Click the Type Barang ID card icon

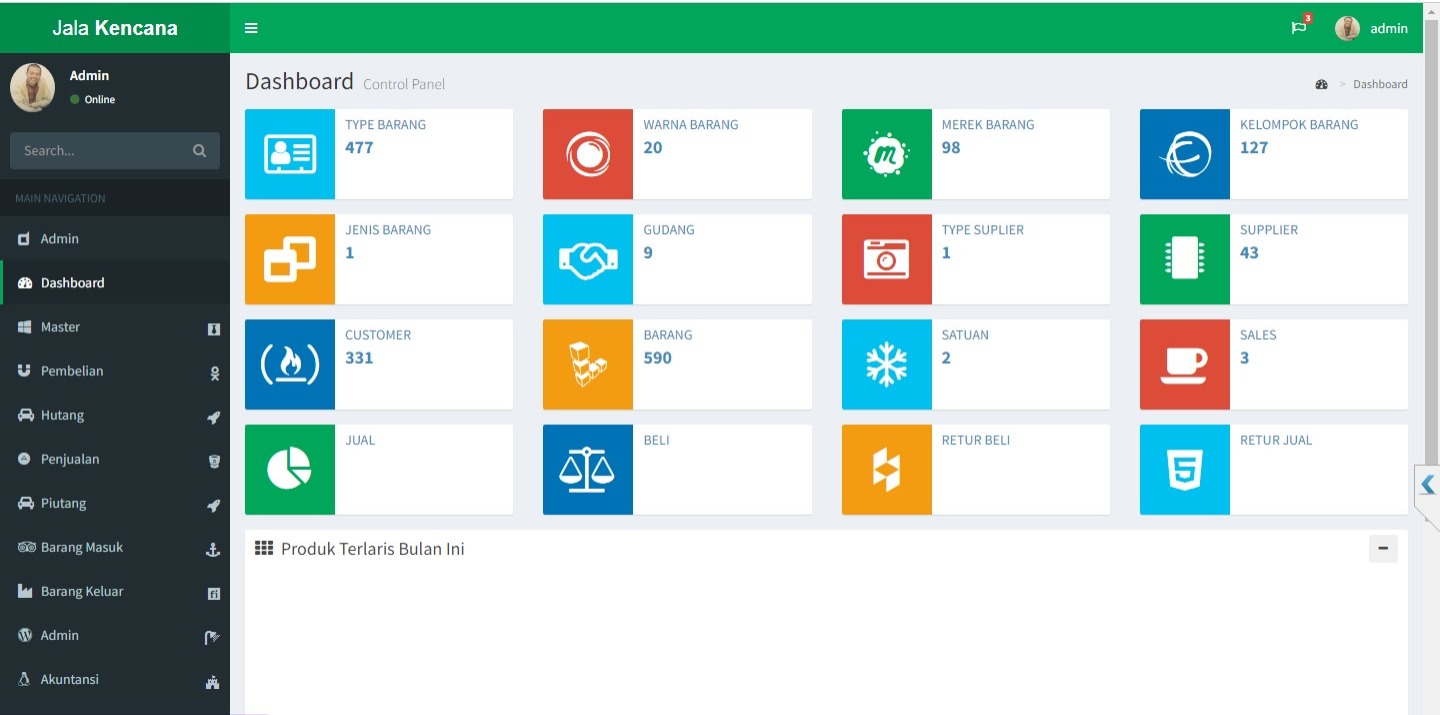point(290,154)
